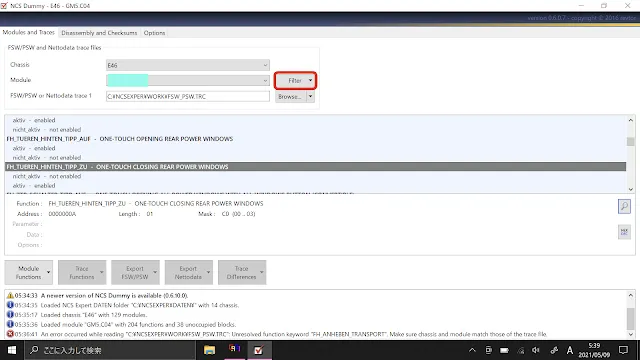
Task: Open File Explorer from taskbar
Action: point(209,350)
